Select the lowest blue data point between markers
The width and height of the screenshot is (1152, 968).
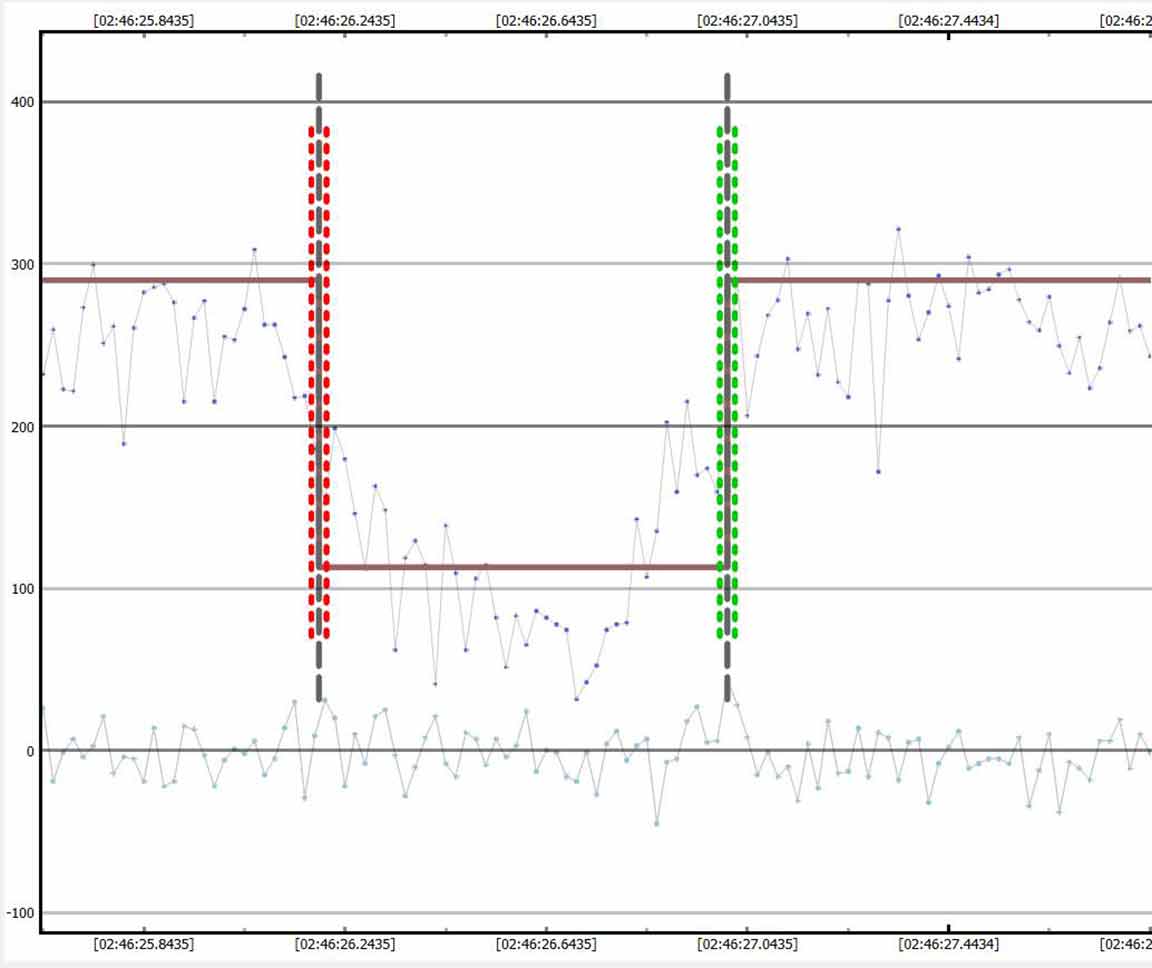pyautogui.click(x=576, y=699)
